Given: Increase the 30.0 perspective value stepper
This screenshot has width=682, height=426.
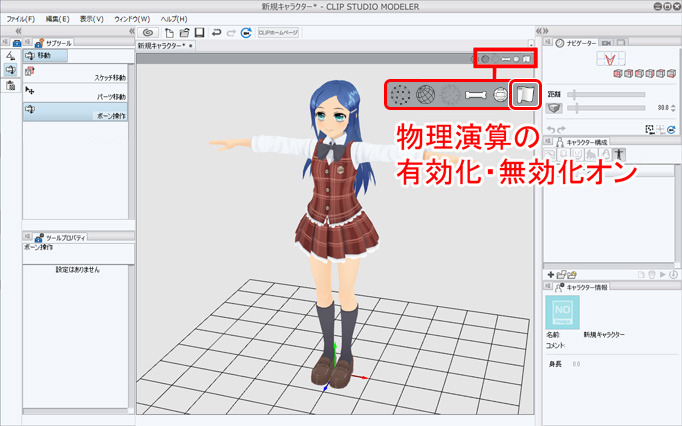Looking at the screenshot, I should [x=673, y=106].
